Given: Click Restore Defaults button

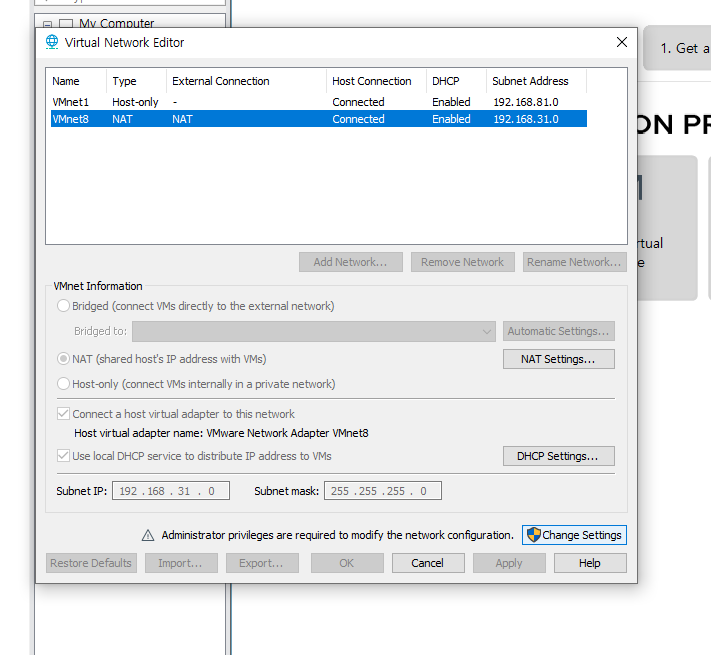Looking at the screenshot, I should pos(91,563).
